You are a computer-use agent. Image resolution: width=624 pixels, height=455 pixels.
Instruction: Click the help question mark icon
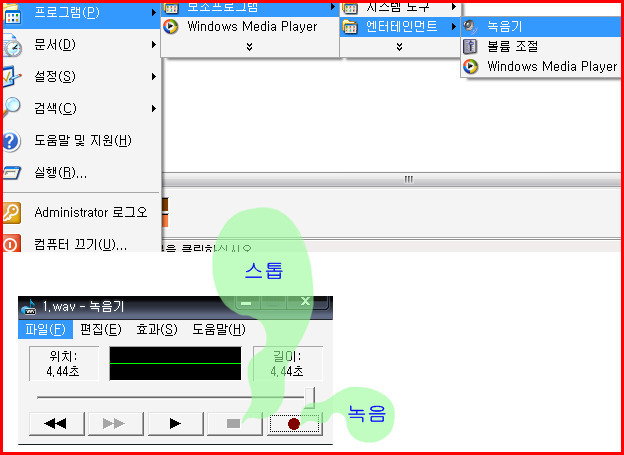coord(11,141)
